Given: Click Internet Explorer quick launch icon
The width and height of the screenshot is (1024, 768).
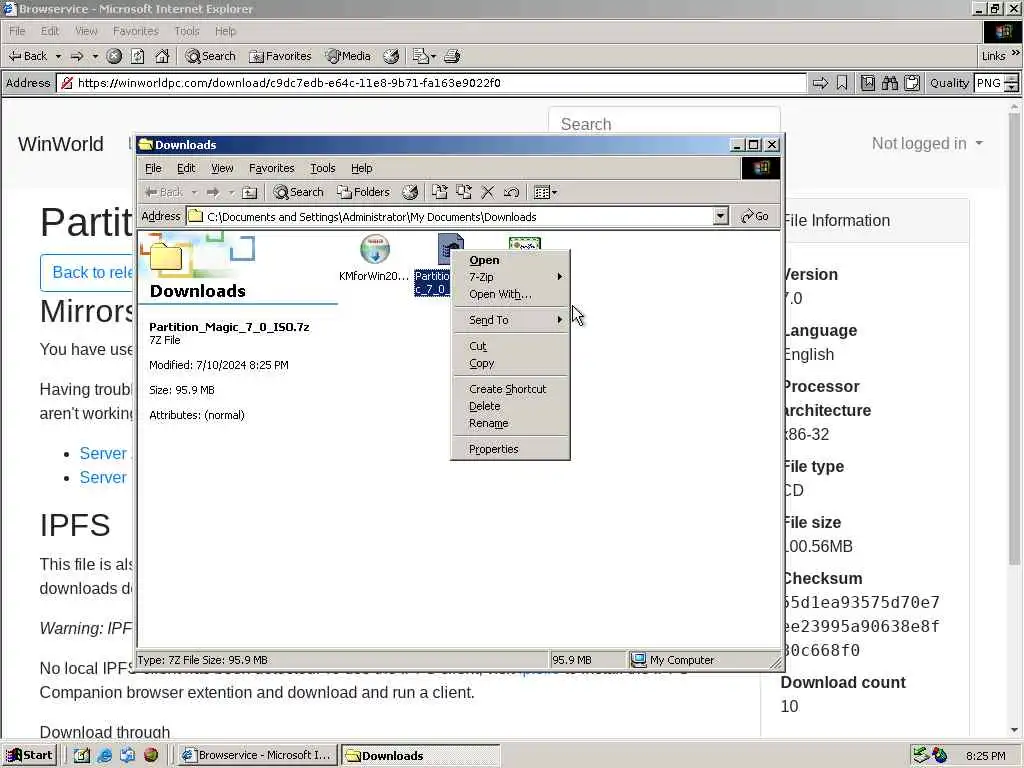Looking at the screenshot, I should click(104, 755).
